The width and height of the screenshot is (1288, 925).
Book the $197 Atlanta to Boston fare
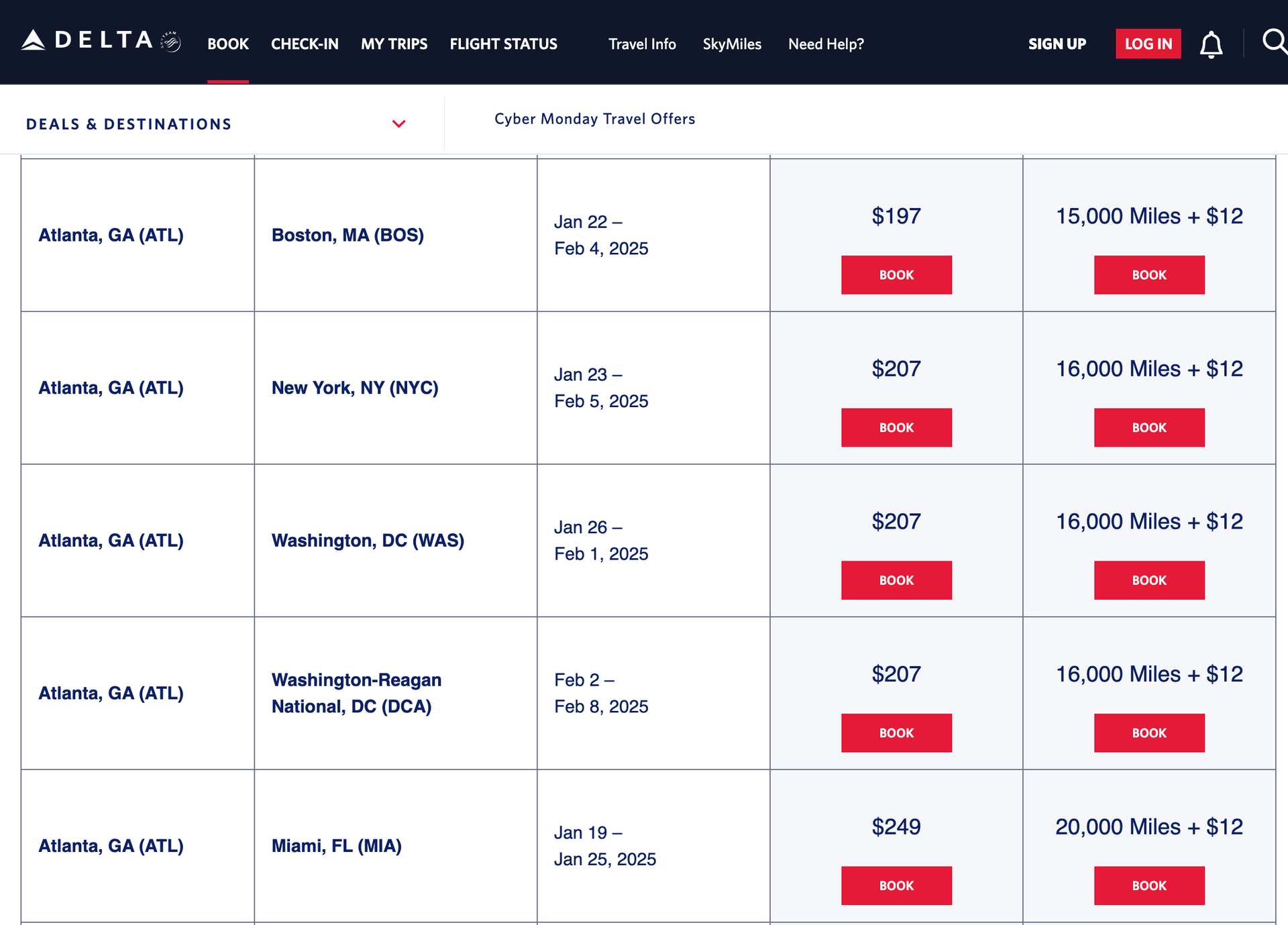point(896,275)
